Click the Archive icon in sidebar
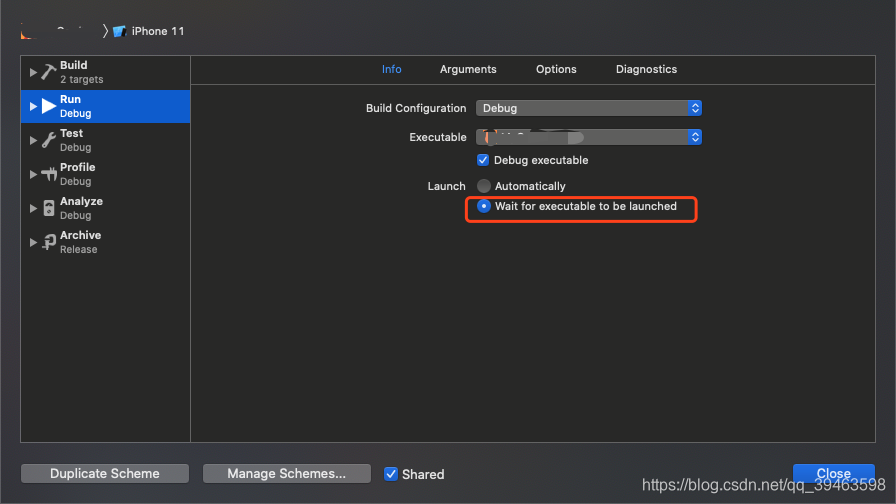The image size is (896, 504). [x=49, y=242]
